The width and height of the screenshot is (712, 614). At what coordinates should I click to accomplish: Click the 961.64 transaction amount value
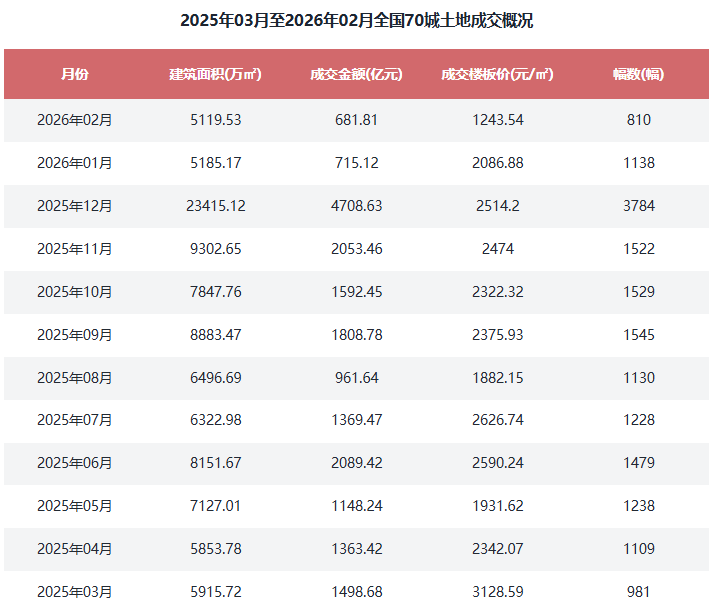356,378
